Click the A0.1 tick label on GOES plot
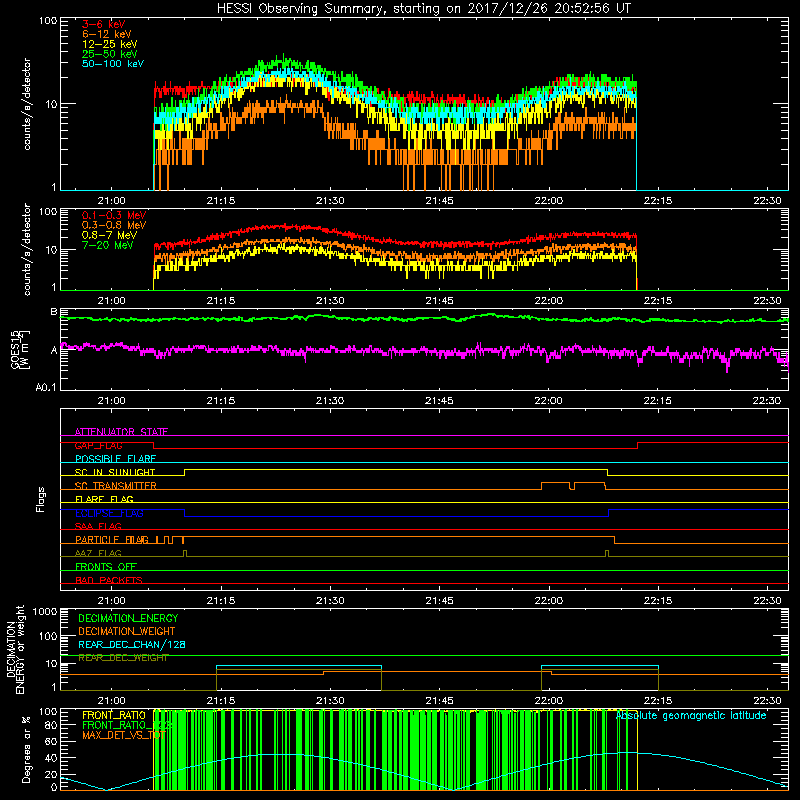800x800 pixels. pos(45,388)
